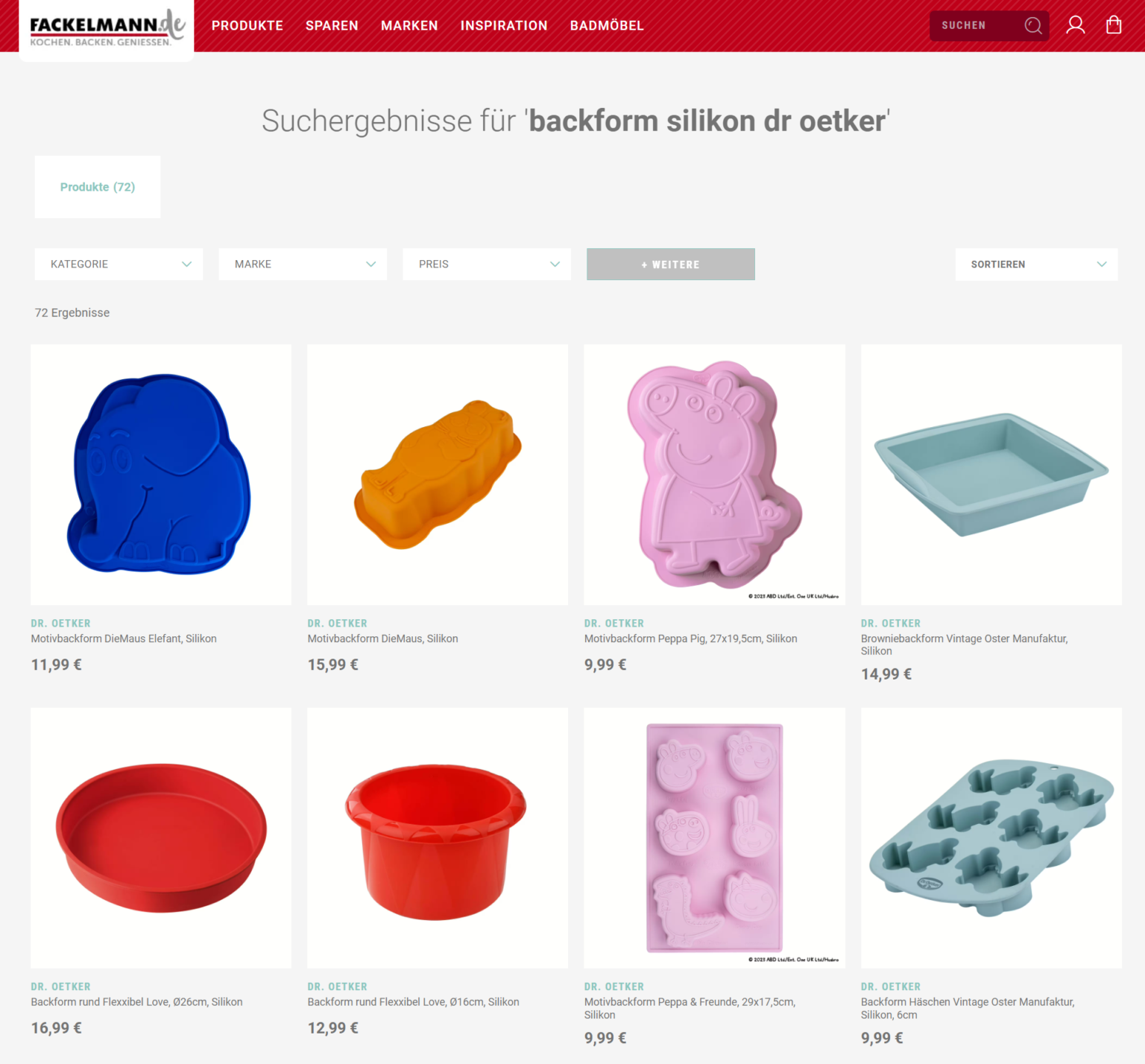Open the blue Elefant baking mold image
Viewport: 1145px width, 1064px height.
click(x=161, y=475)
